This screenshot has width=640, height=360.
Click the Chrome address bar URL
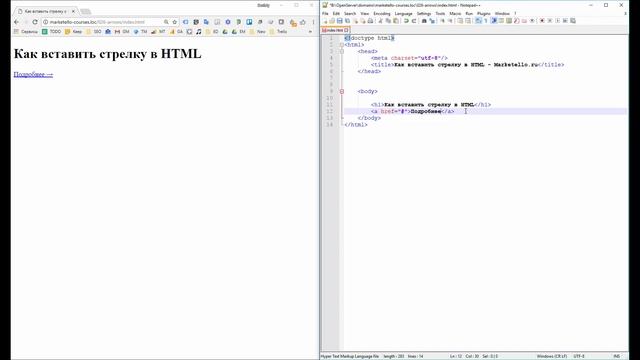(x=97, y=22)
